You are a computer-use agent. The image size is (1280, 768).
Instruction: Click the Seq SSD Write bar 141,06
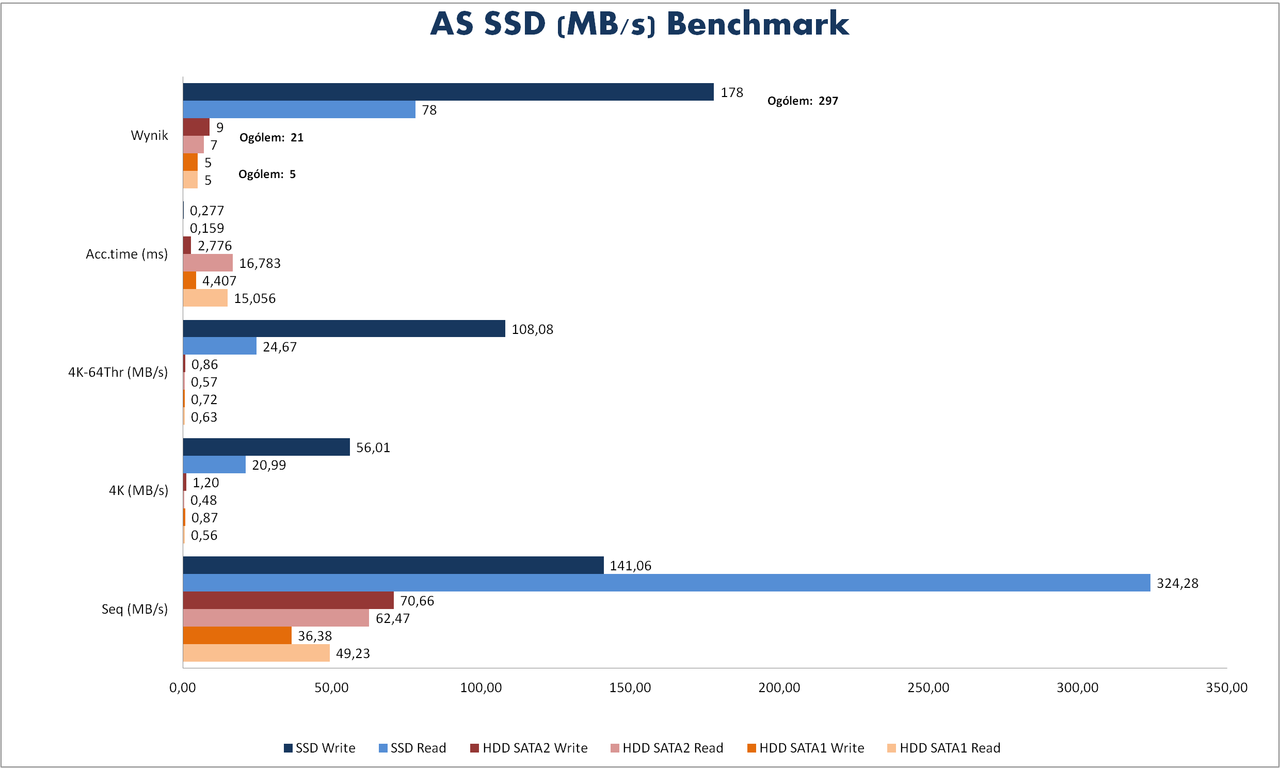click(393, 565)
